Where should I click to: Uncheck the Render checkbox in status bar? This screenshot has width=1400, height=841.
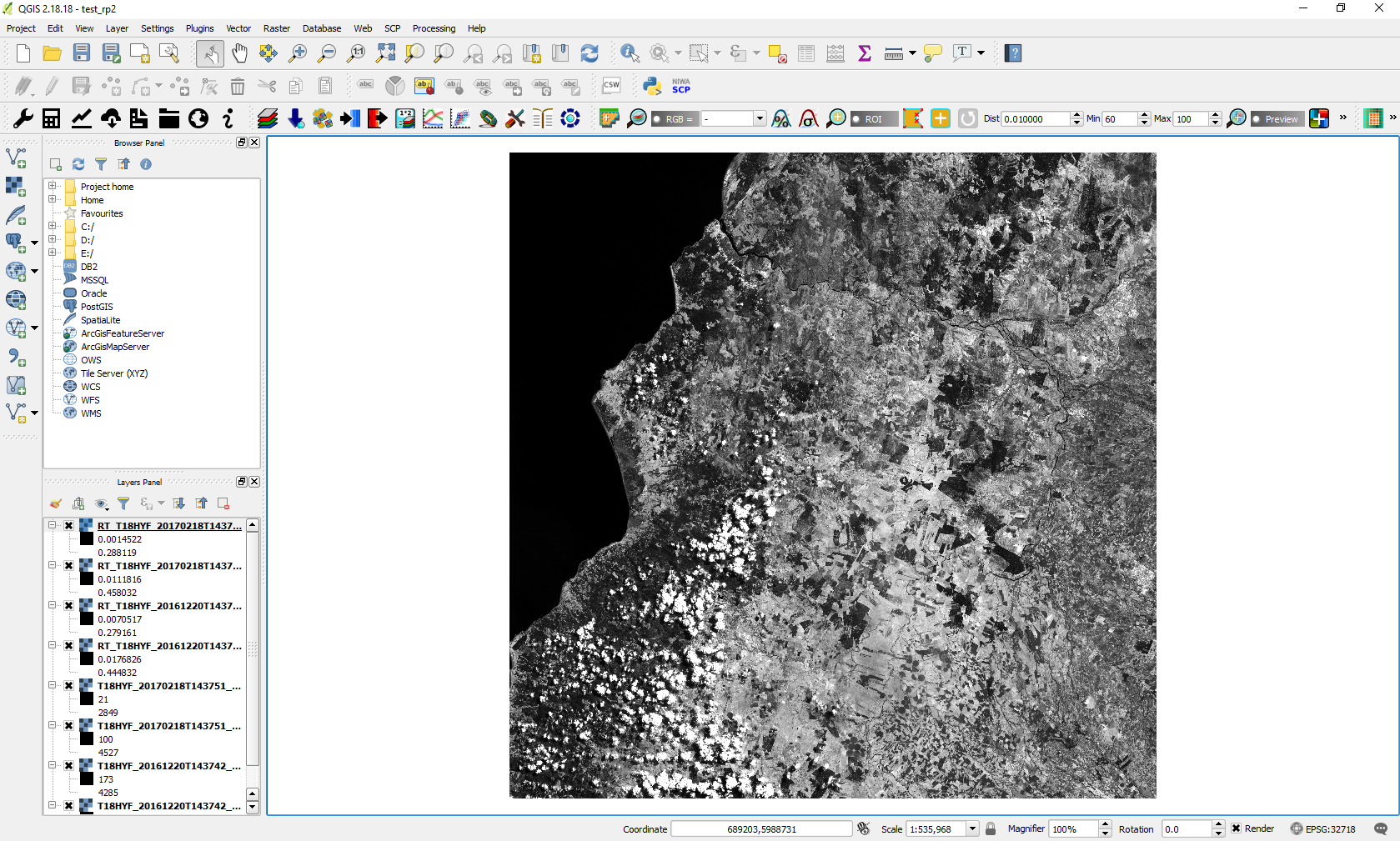click(1237, 828)
